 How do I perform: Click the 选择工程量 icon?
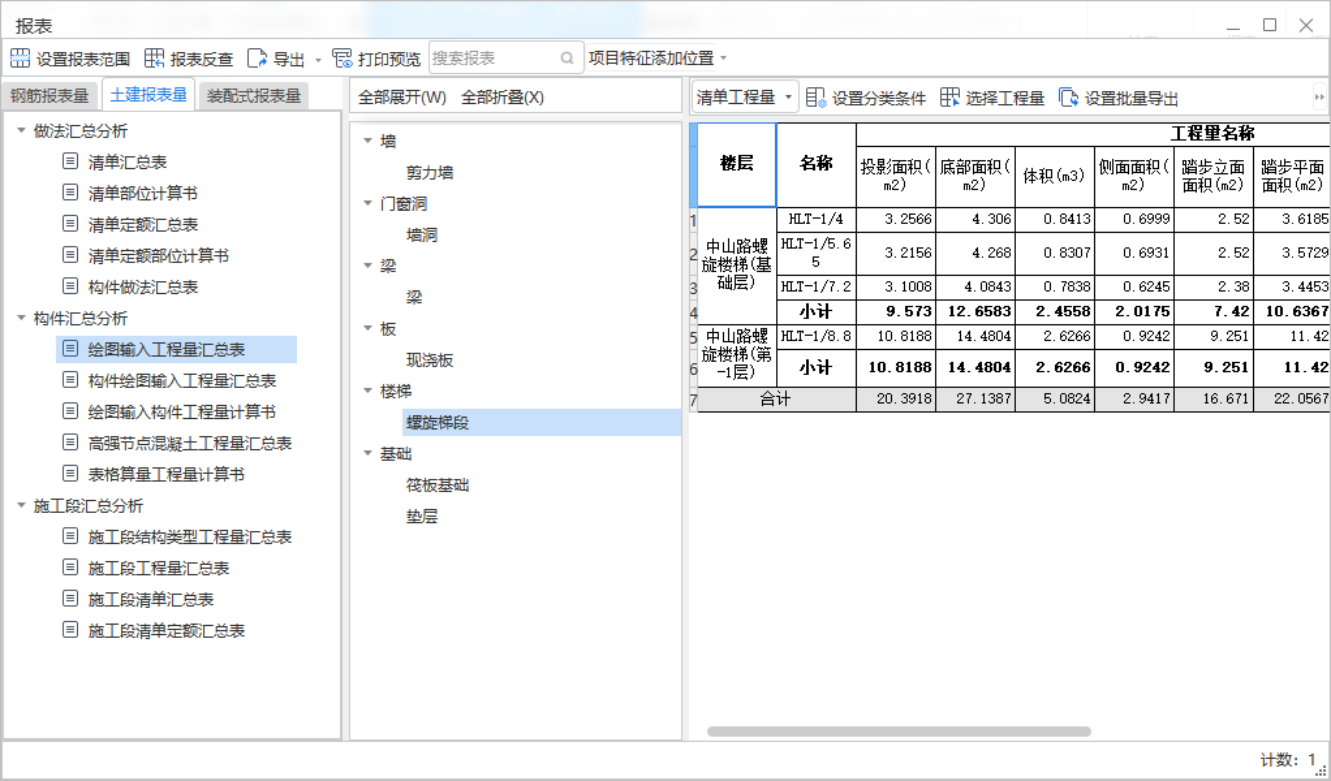tap(950, 97)
